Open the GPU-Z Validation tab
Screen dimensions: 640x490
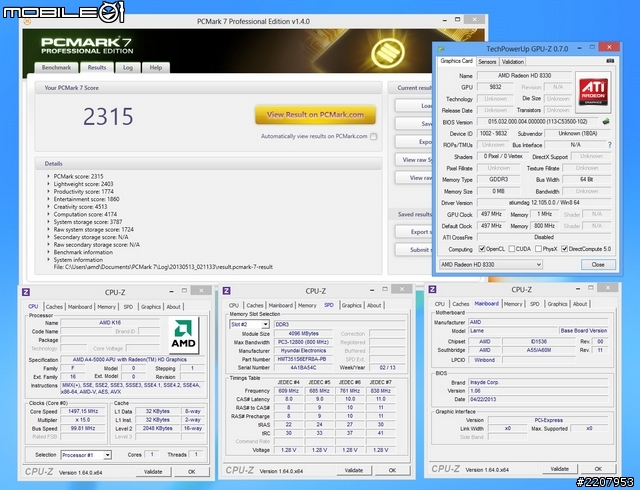coord(513,62)
